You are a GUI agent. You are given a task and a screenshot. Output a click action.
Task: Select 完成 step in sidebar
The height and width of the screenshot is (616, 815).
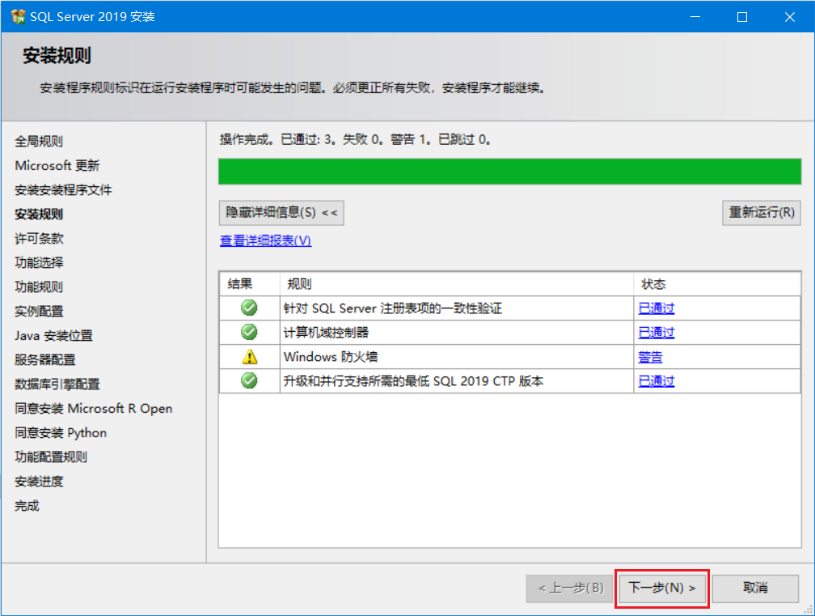[x=27, y=506]
